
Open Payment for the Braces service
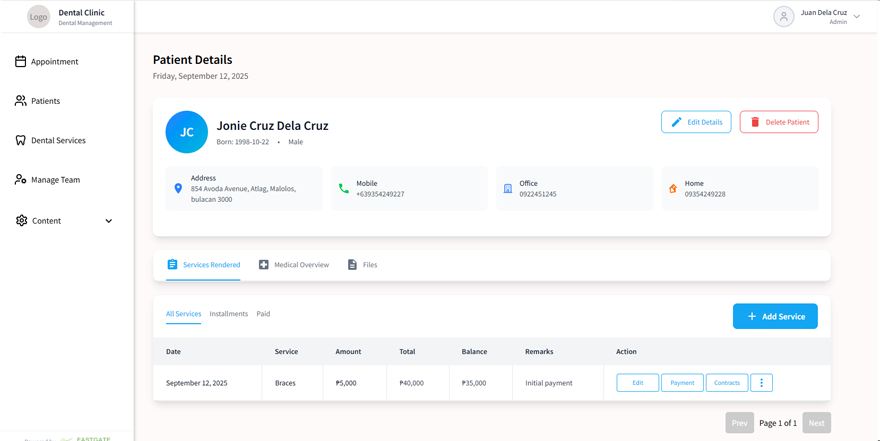[x=682, y=383]
